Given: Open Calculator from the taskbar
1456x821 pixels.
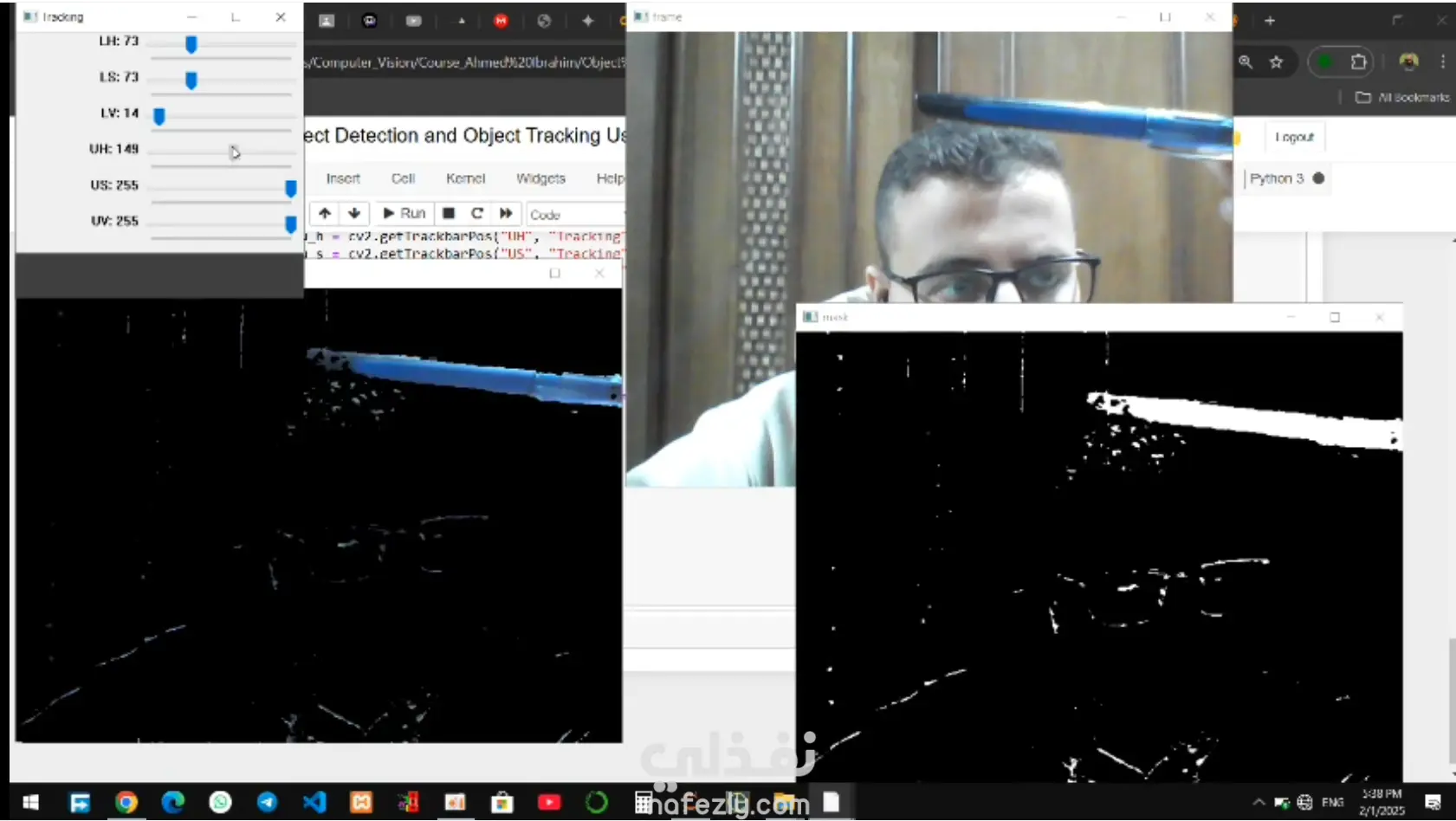Looking at the screenshot, I should point(644,803).
